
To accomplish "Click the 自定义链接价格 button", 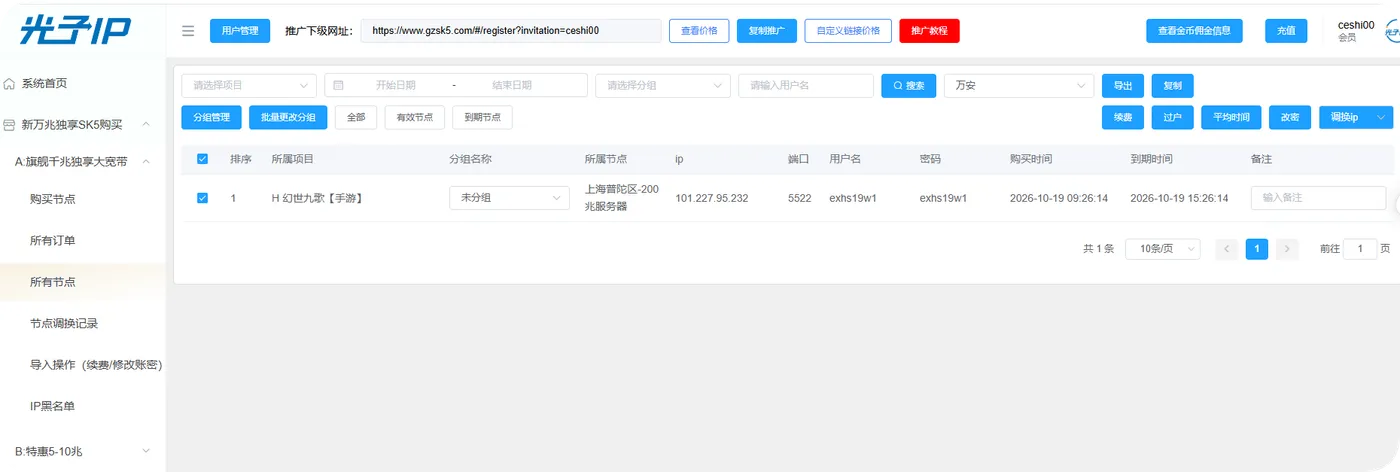I will [848, 31].
